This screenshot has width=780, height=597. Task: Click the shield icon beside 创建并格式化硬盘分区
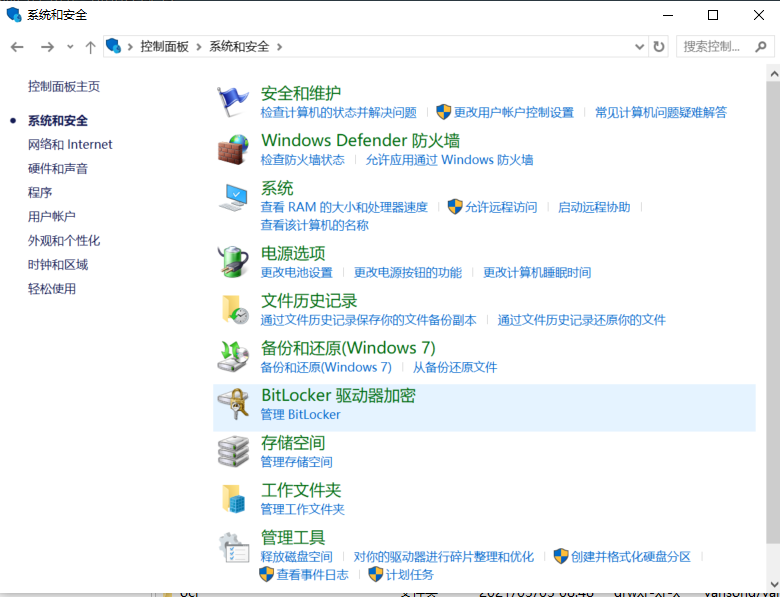(561, 556)
